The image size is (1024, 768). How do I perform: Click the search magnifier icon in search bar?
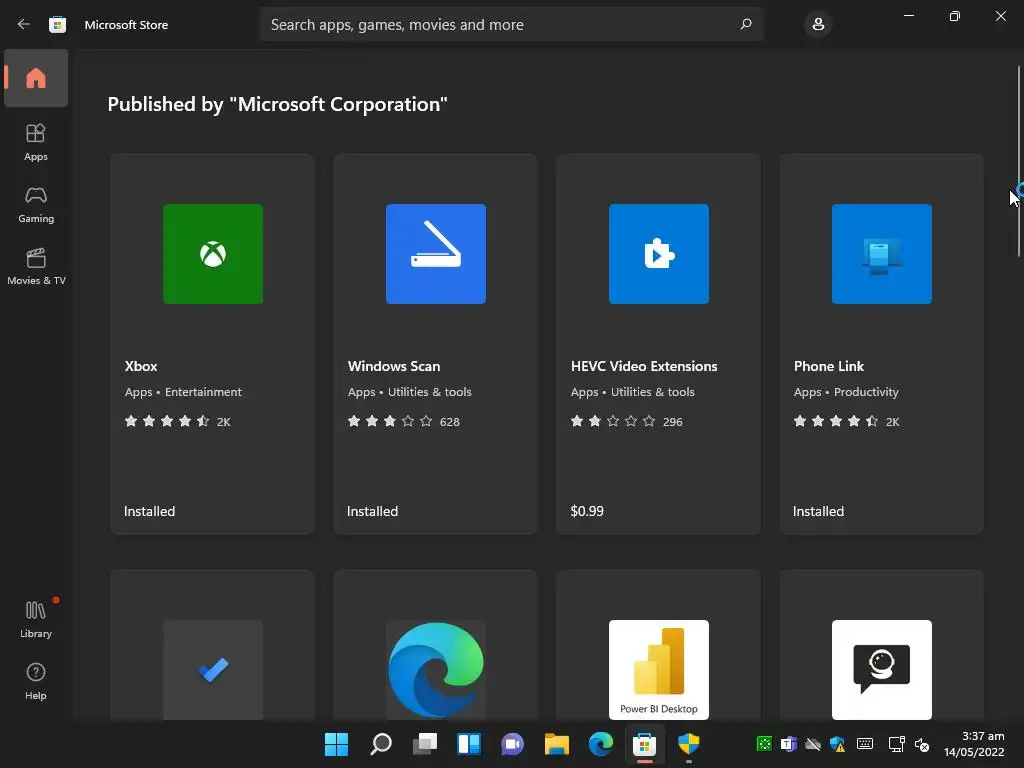746,24
